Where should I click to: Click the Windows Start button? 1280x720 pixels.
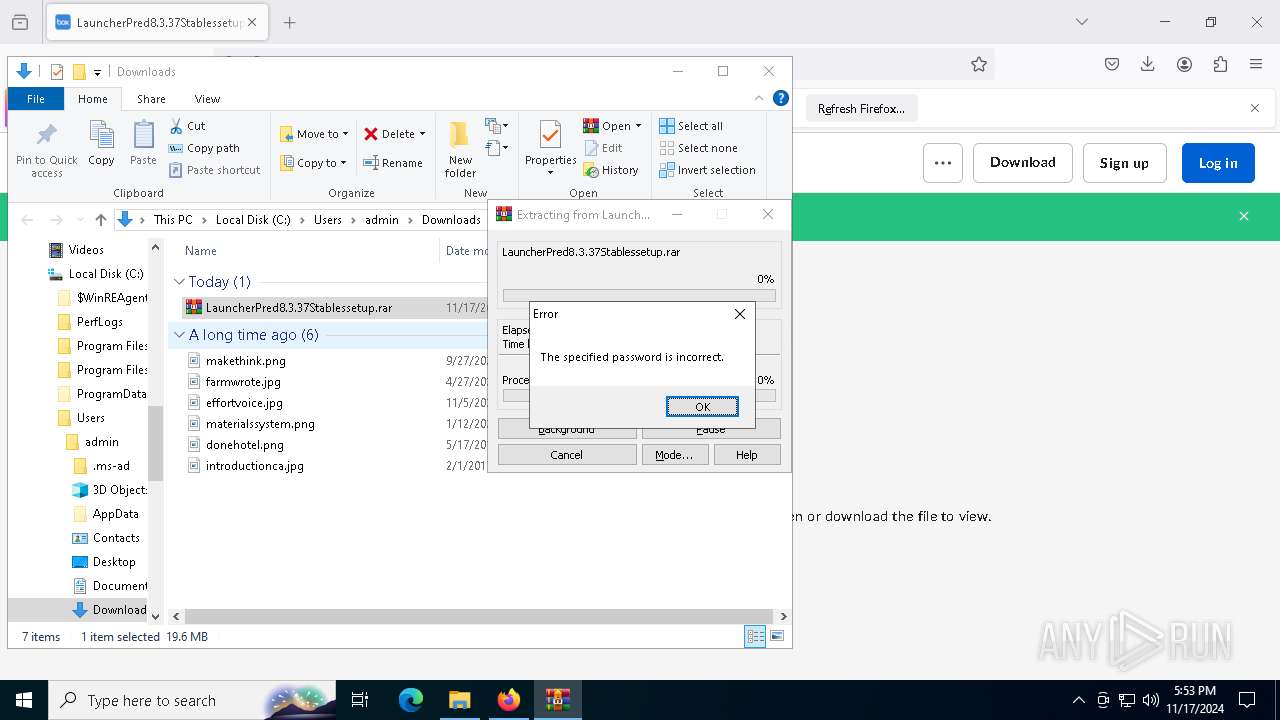point(24,700)
